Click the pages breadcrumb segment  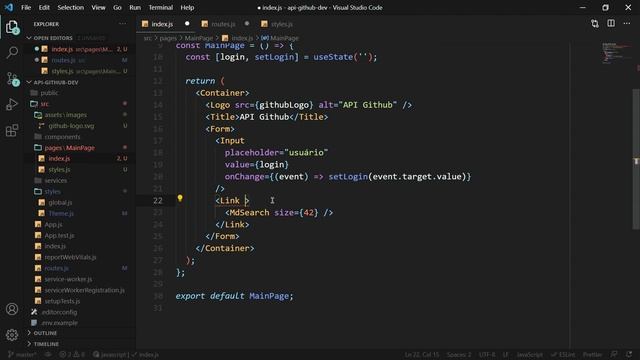tap(168, 38)
